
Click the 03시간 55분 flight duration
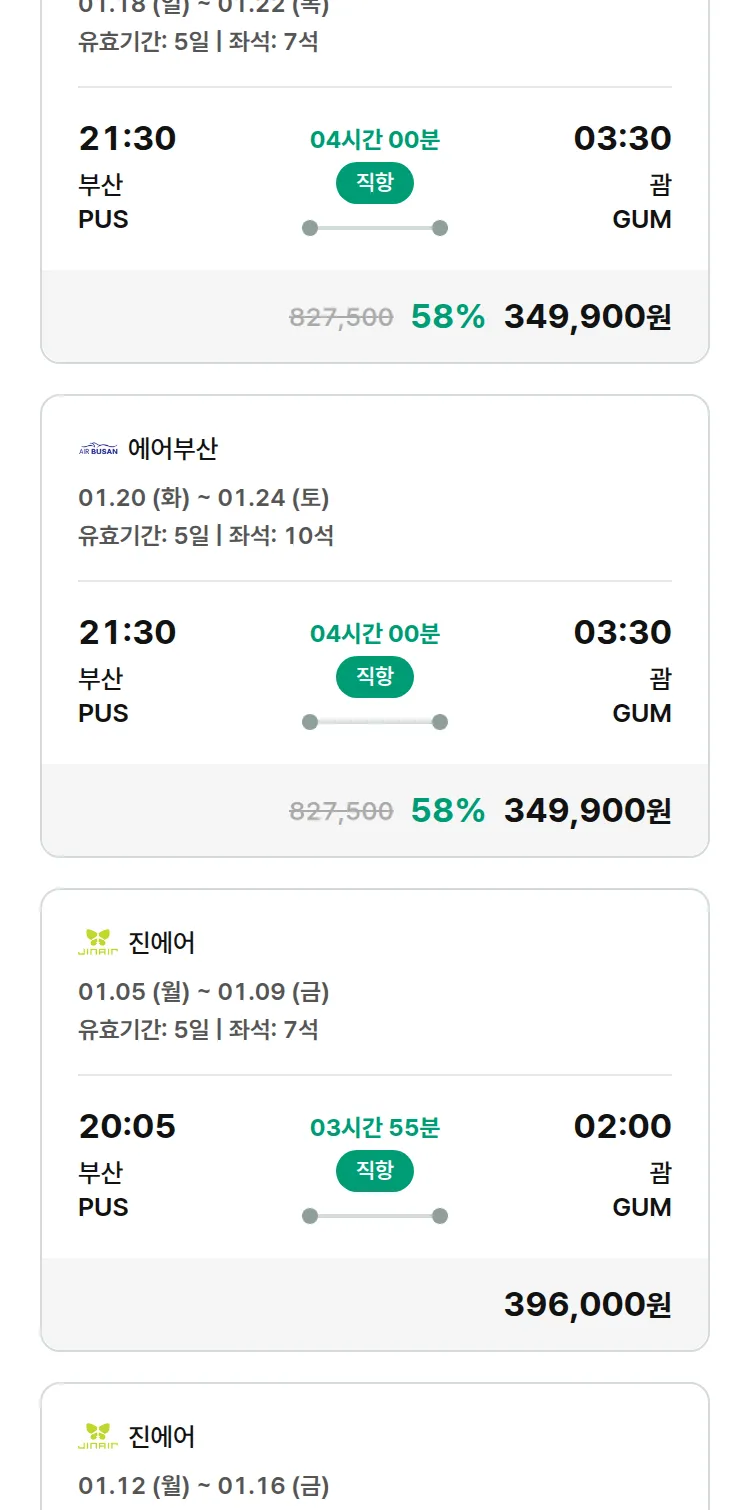click(x=374, y=1128)
